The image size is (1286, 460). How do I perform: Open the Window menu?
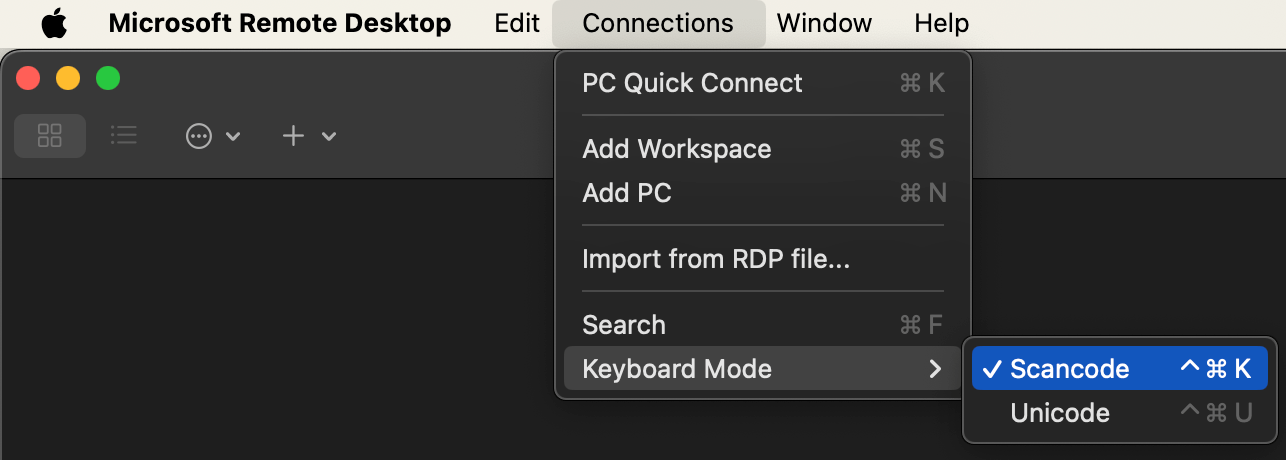coord(824,23)
